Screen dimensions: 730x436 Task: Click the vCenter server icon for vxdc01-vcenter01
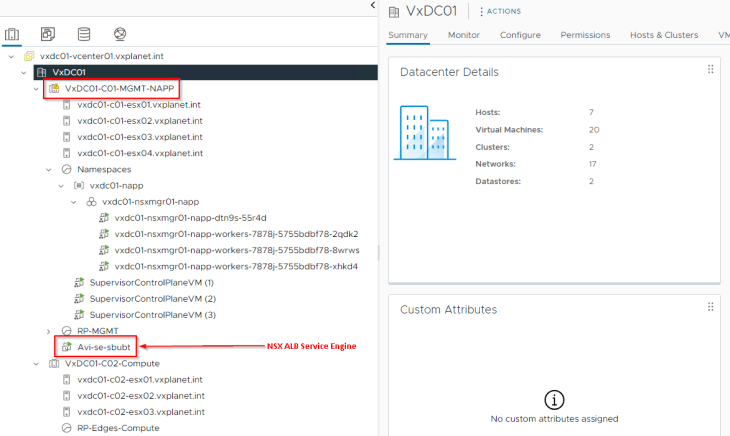(x=29, y=56)
